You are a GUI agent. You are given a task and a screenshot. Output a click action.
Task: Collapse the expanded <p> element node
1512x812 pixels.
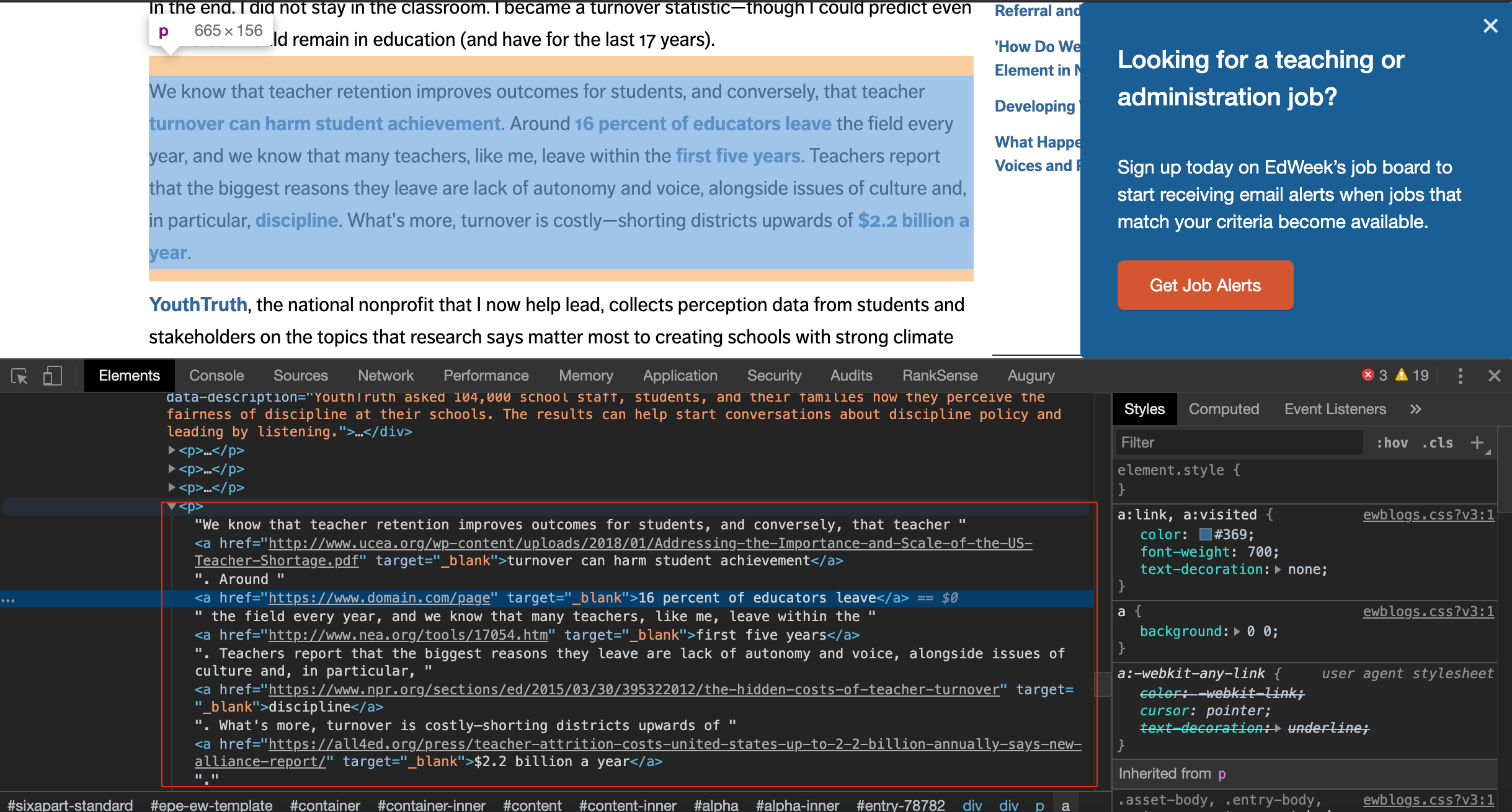click(x=172, y=506)
